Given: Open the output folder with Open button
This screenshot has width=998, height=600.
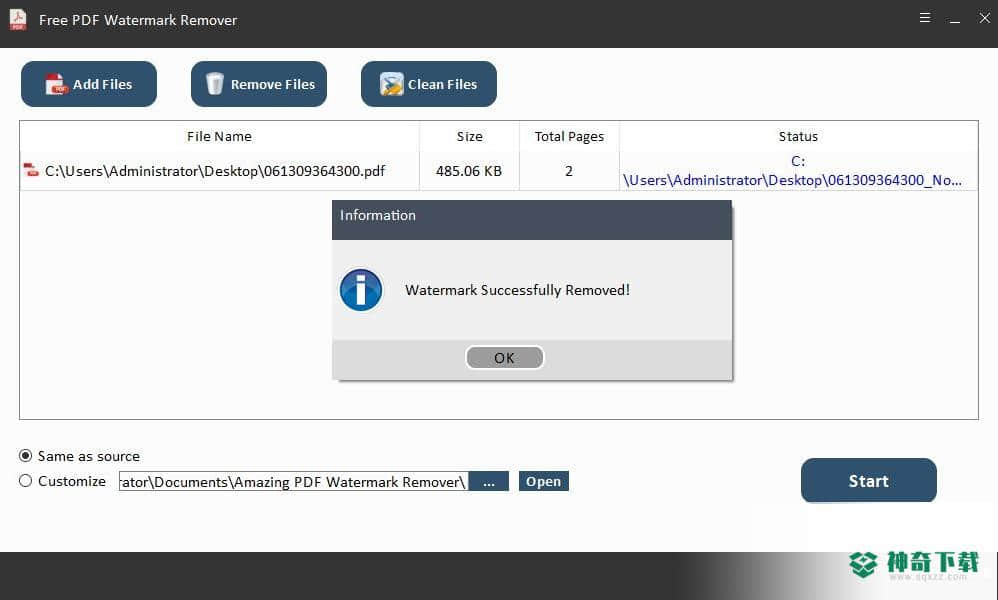Looking at the screenshot, I should click(544, 482).
